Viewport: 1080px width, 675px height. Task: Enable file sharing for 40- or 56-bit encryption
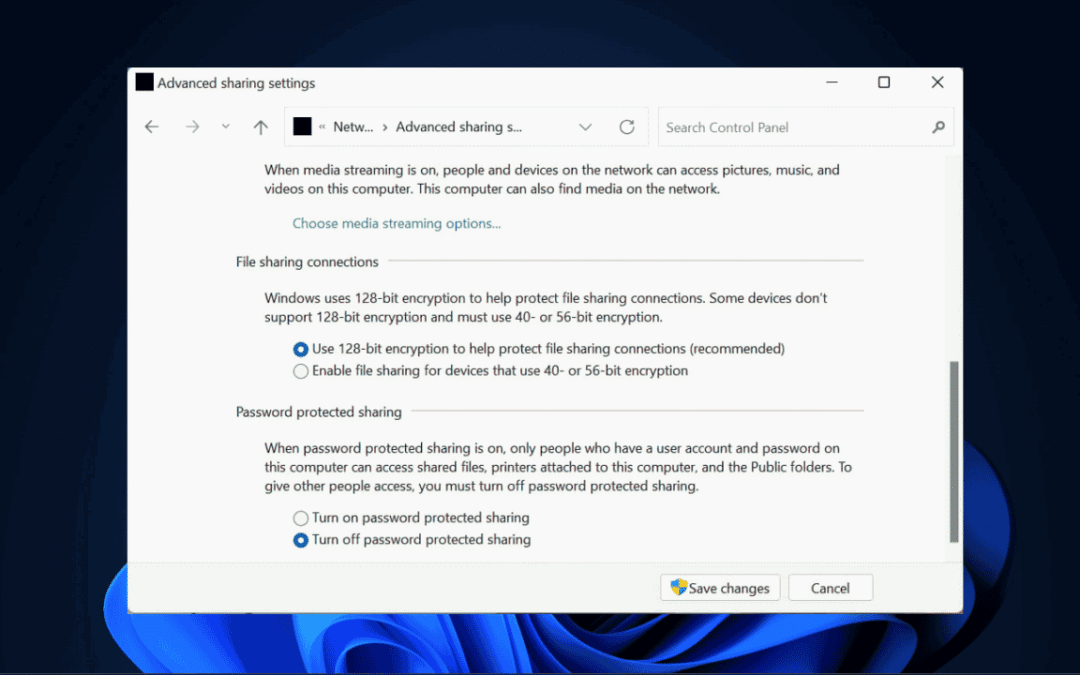[300, 370]
